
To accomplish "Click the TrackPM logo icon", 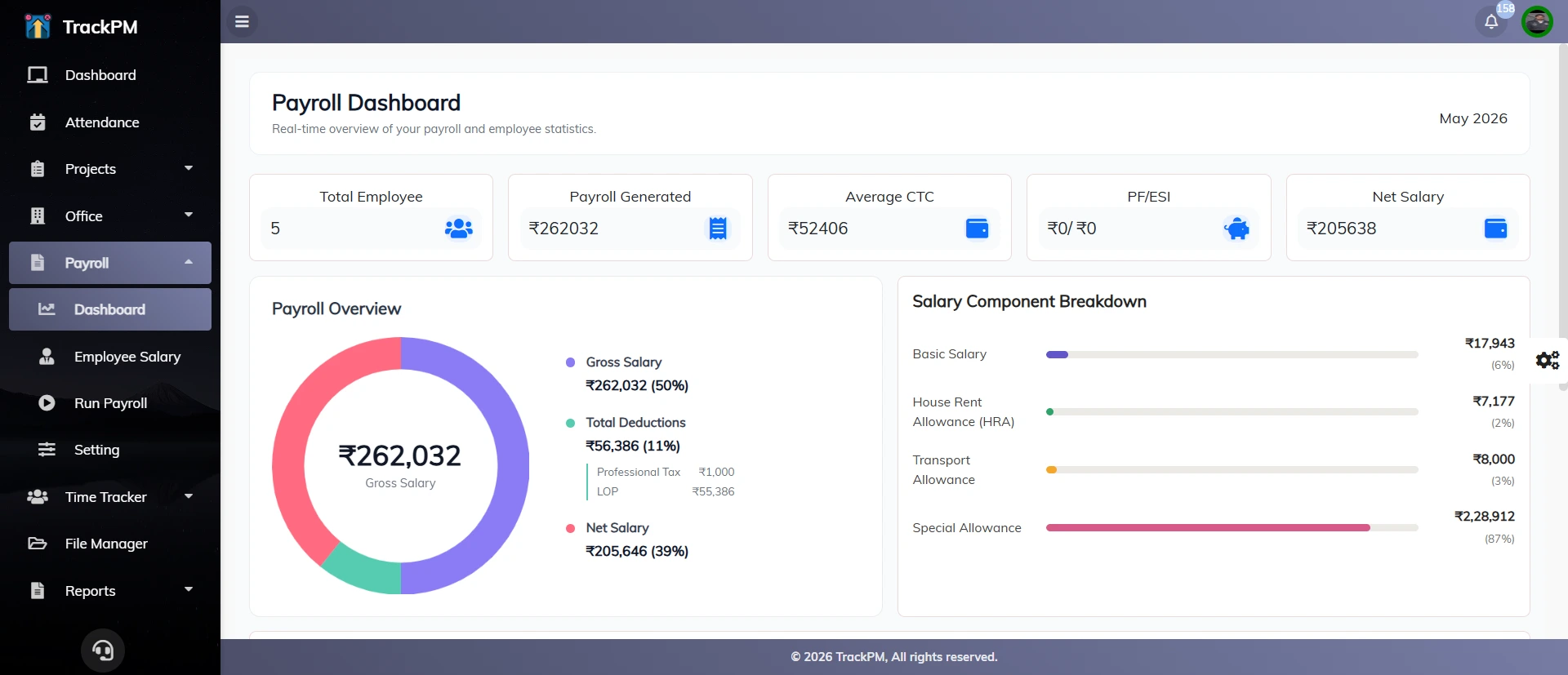I will click(37, 26).
